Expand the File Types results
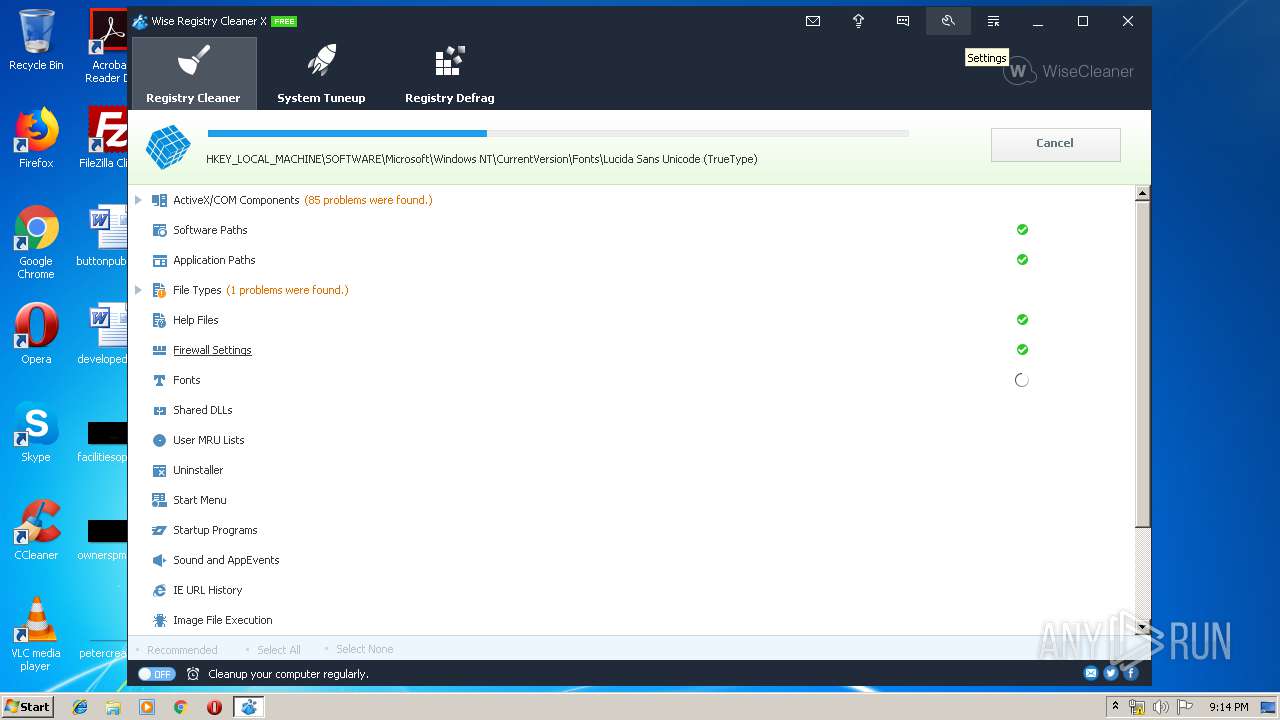Viewport: 1280px width, 720px height. (x=138, y=290)
